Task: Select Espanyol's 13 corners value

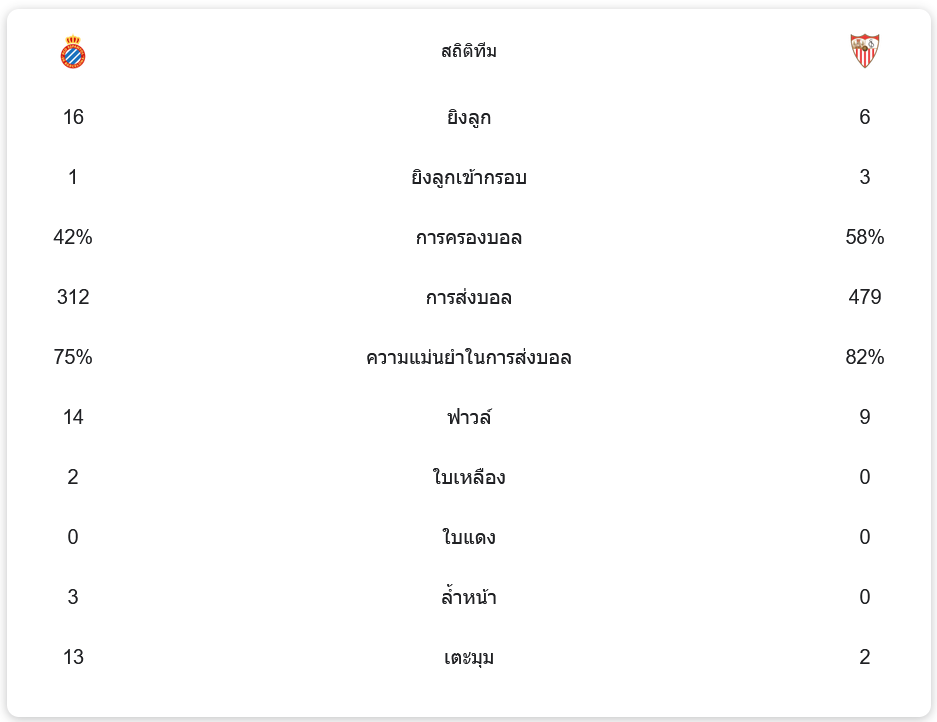Action: (73, 657)
